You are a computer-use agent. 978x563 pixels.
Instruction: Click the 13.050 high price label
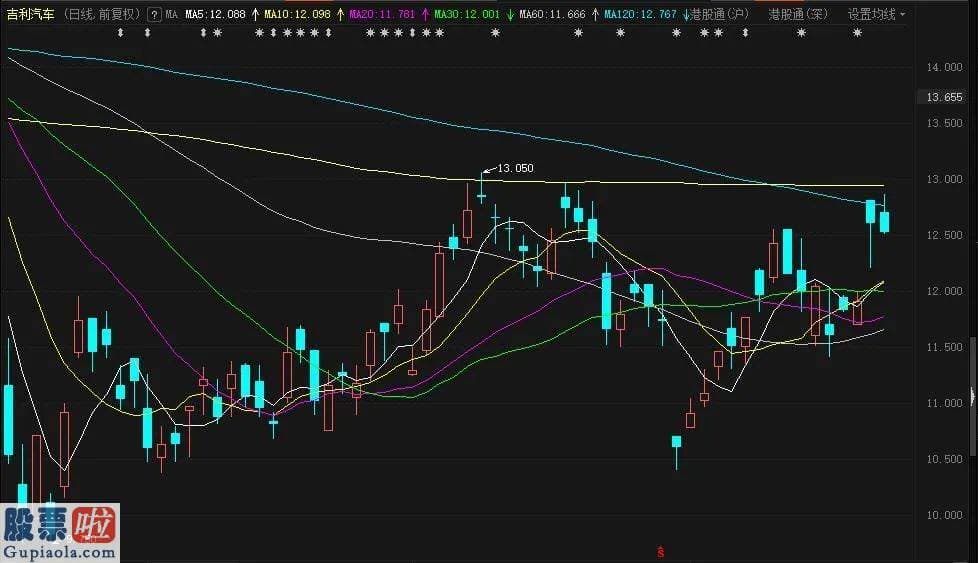coord(515,168)
